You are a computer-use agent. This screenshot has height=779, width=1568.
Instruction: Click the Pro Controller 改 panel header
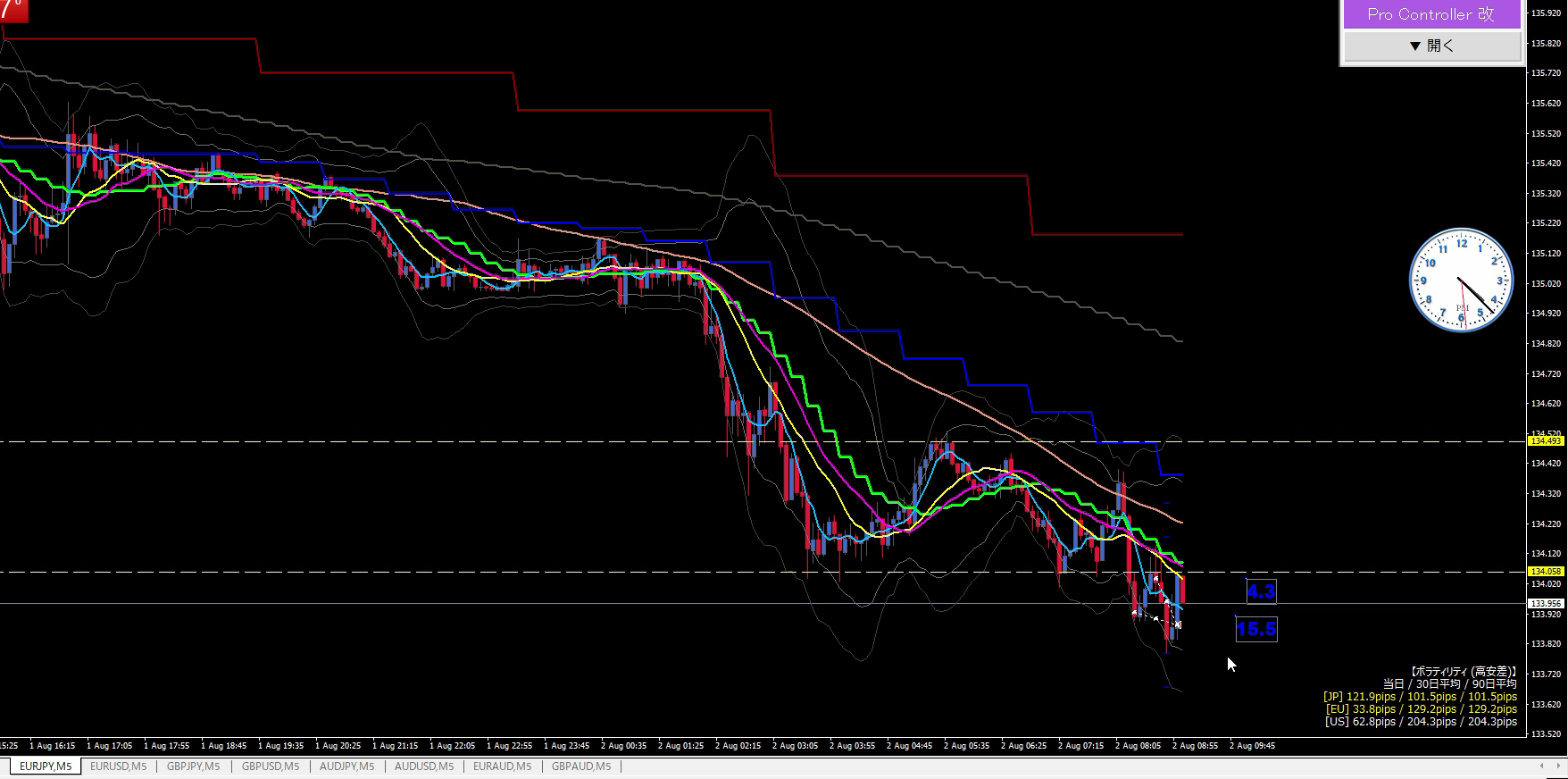(1431, 14)
